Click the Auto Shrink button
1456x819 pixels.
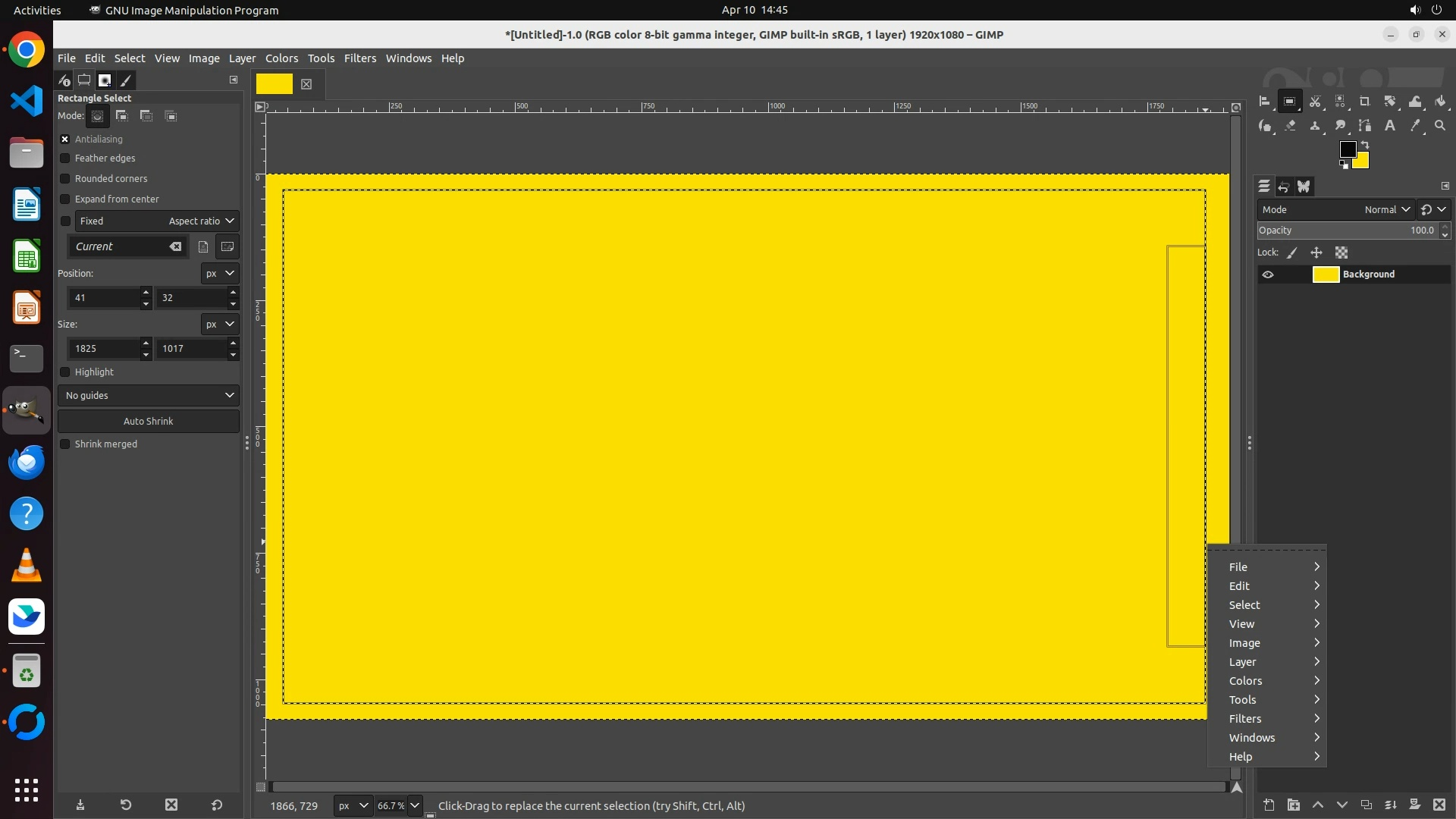pyautogui.click(x=149, y=421)
